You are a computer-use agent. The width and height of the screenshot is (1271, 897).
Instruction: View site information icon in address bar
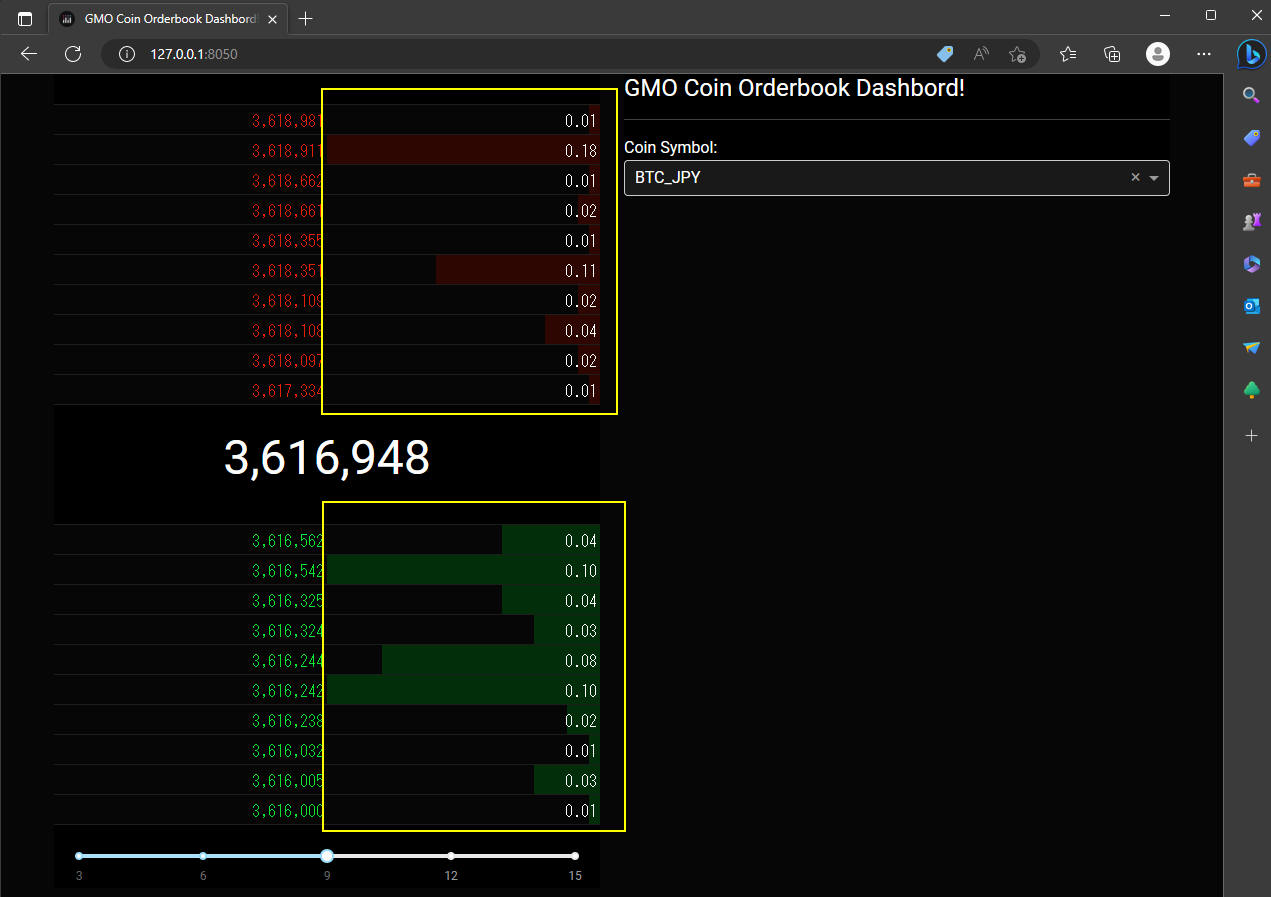(x=127, y=54)
